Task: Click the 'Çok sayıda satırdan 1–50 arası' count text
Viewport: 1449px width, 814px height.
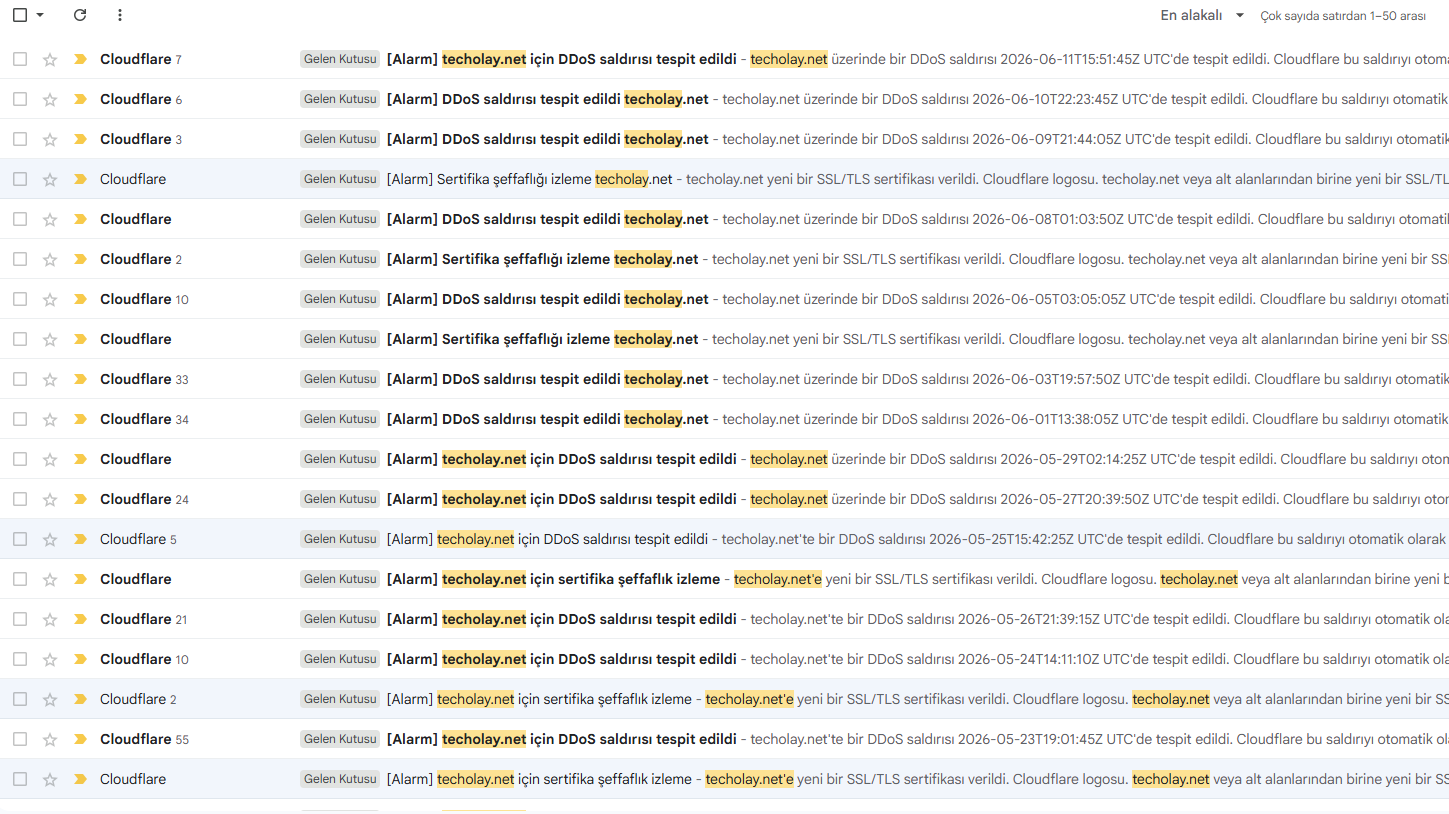Action: 1343,16
